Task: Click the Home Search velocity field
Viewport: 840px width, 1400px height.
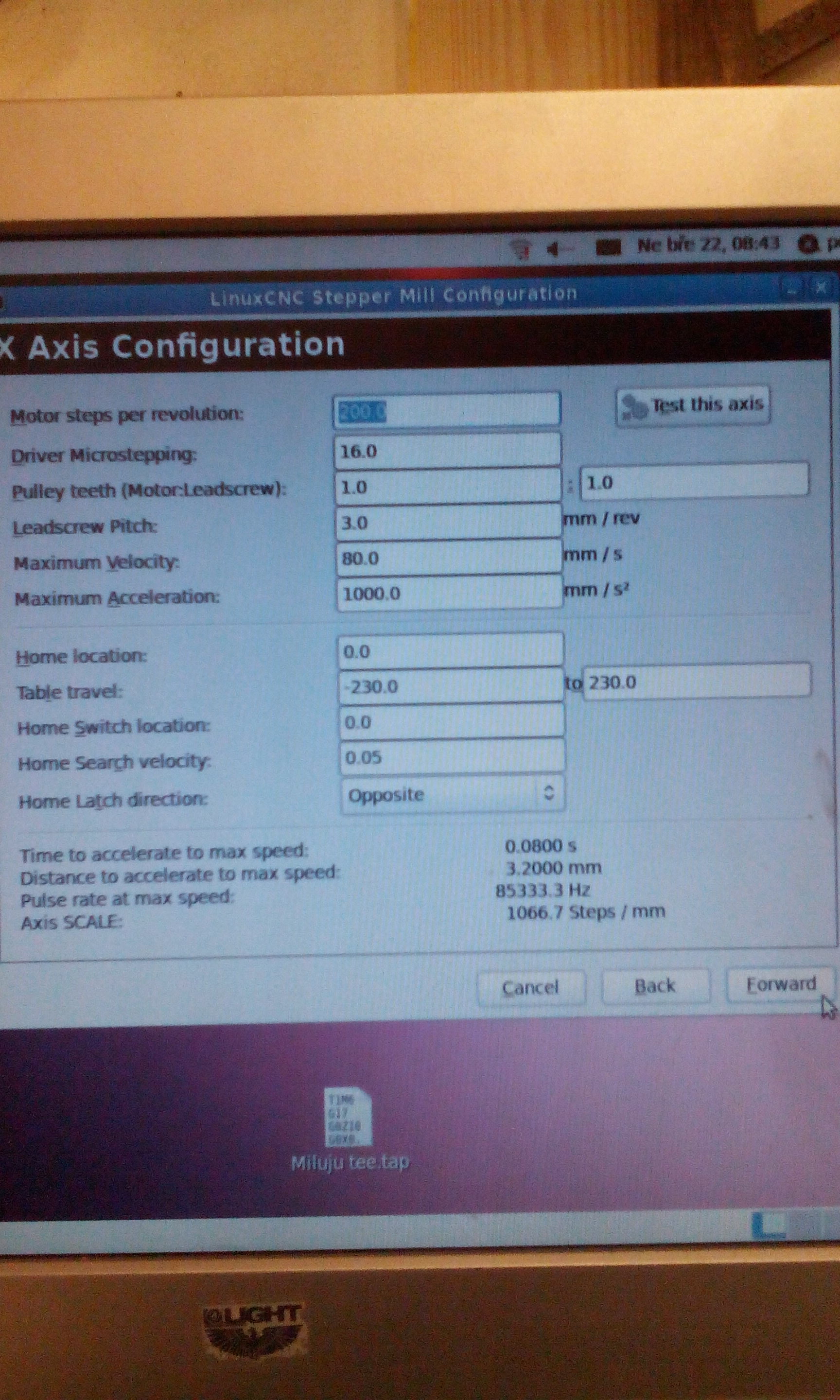Action: point(452,757)
